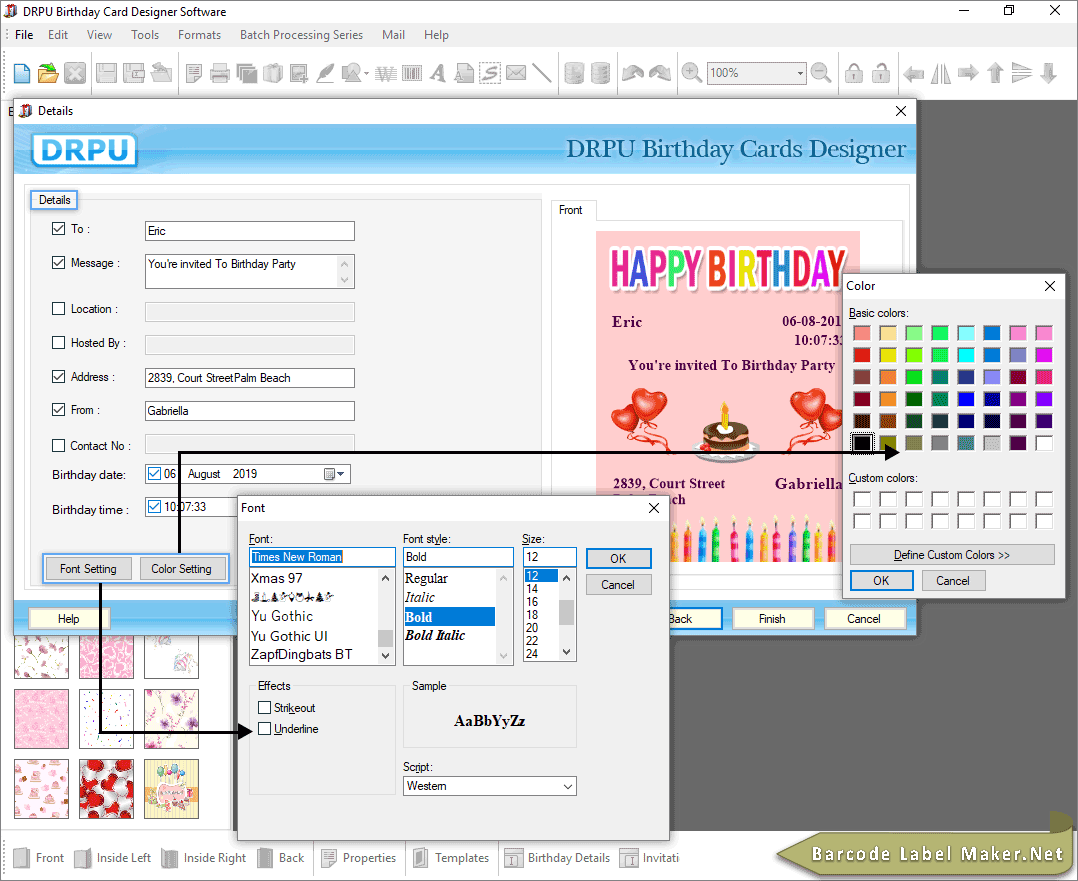The width and height of the screenshot is (1078, 881).
Task: Create a new file via toolbar icon
Action: [22, 73]
